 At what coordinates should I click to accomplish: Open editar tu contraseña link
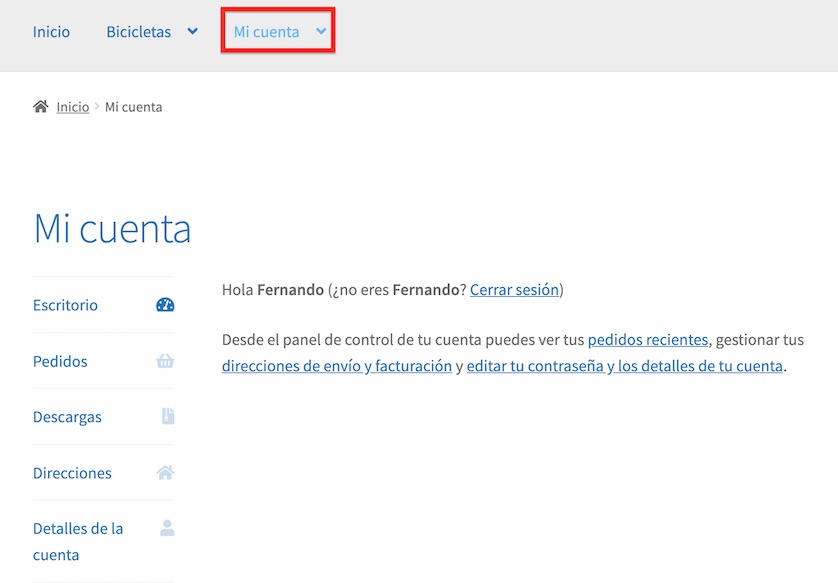coord(624,366)
